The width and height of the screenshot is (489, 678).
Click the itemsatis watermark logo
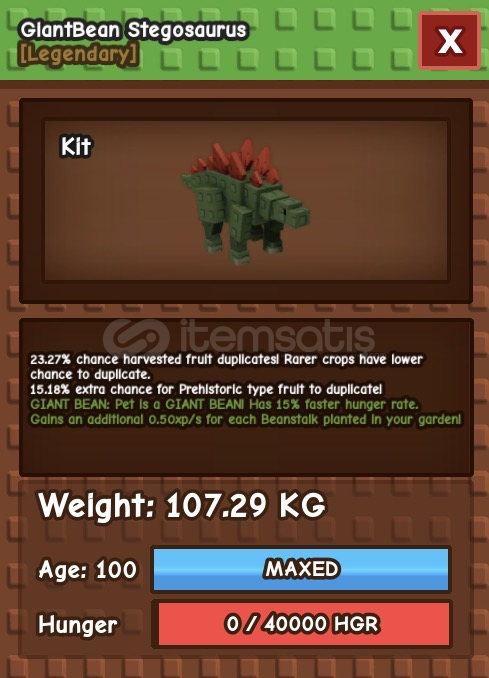coord(137,338)
